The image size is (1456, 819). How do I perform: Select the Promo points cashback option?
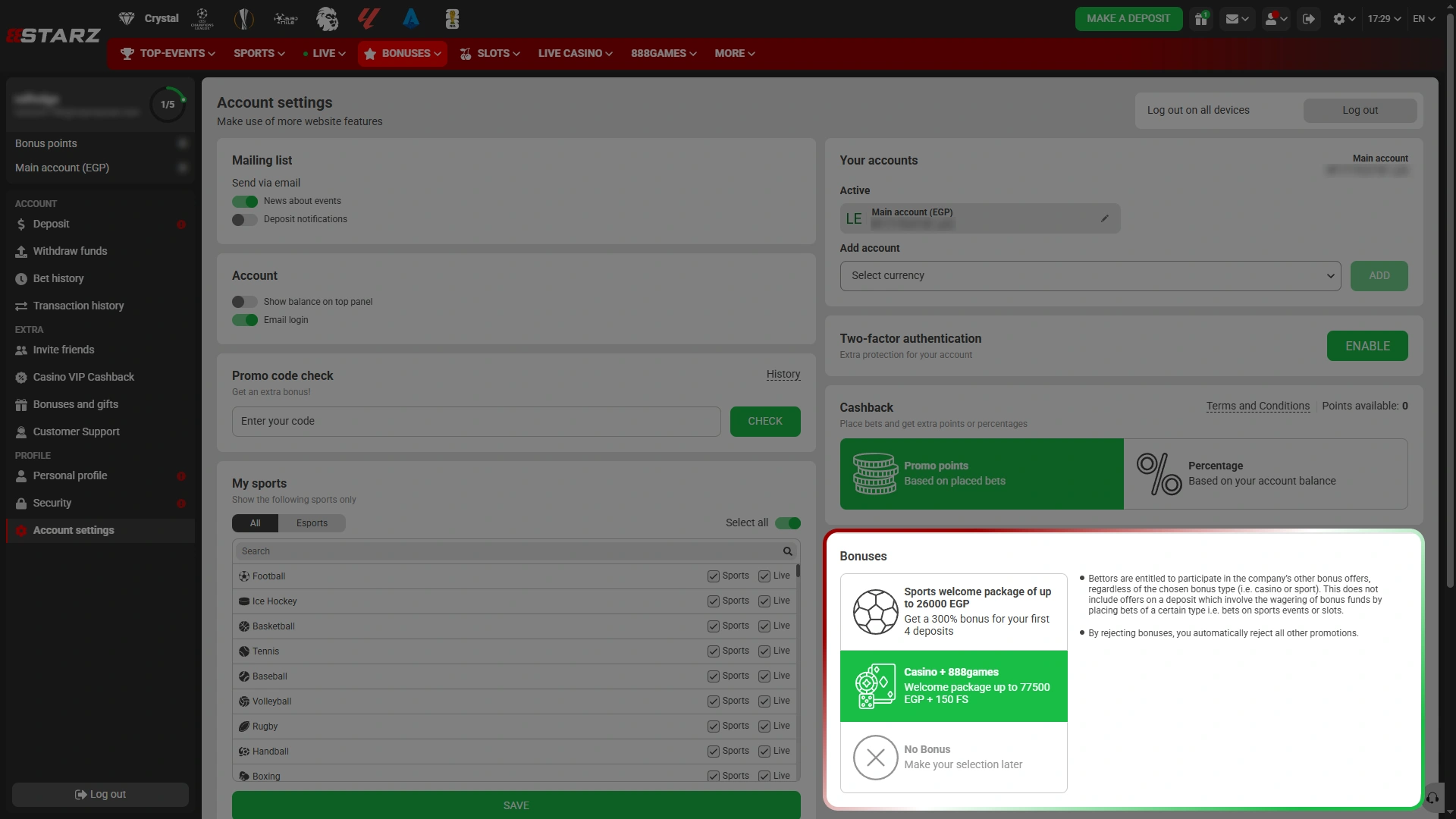tap(981, 474)
